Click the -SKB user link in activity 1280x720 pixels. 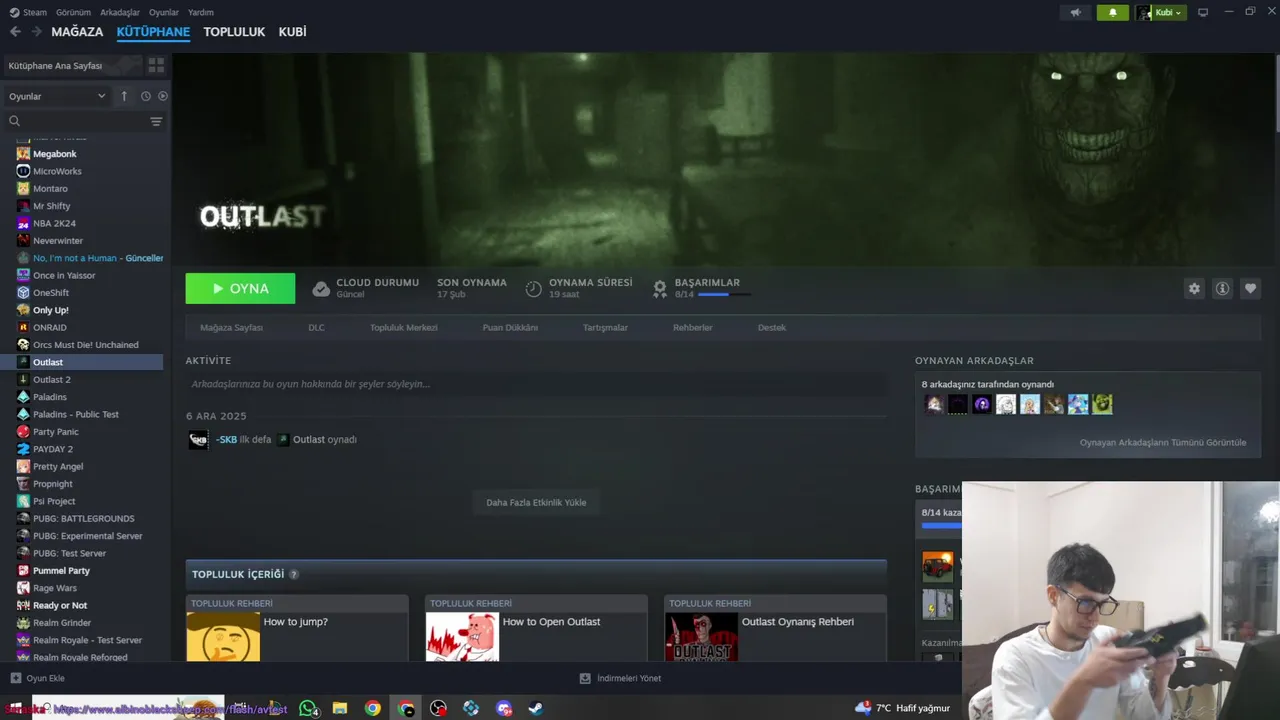(x=226, y=440)
